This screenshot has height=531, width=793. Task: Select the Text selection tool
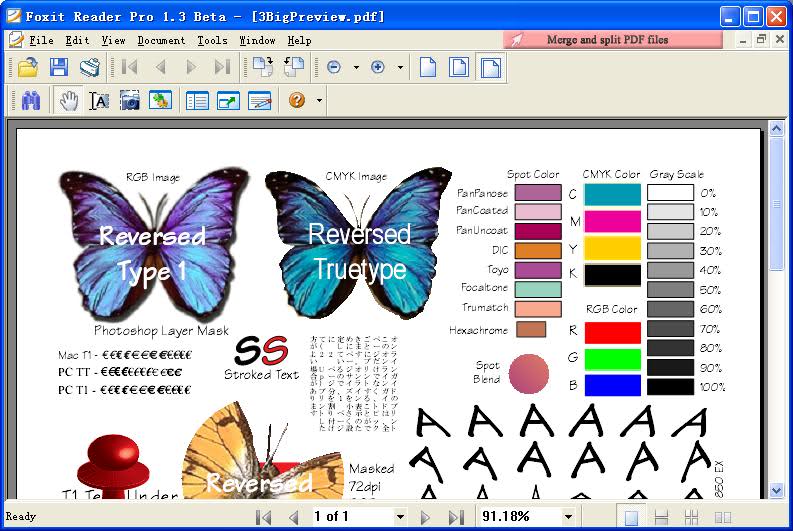[100, 100]
